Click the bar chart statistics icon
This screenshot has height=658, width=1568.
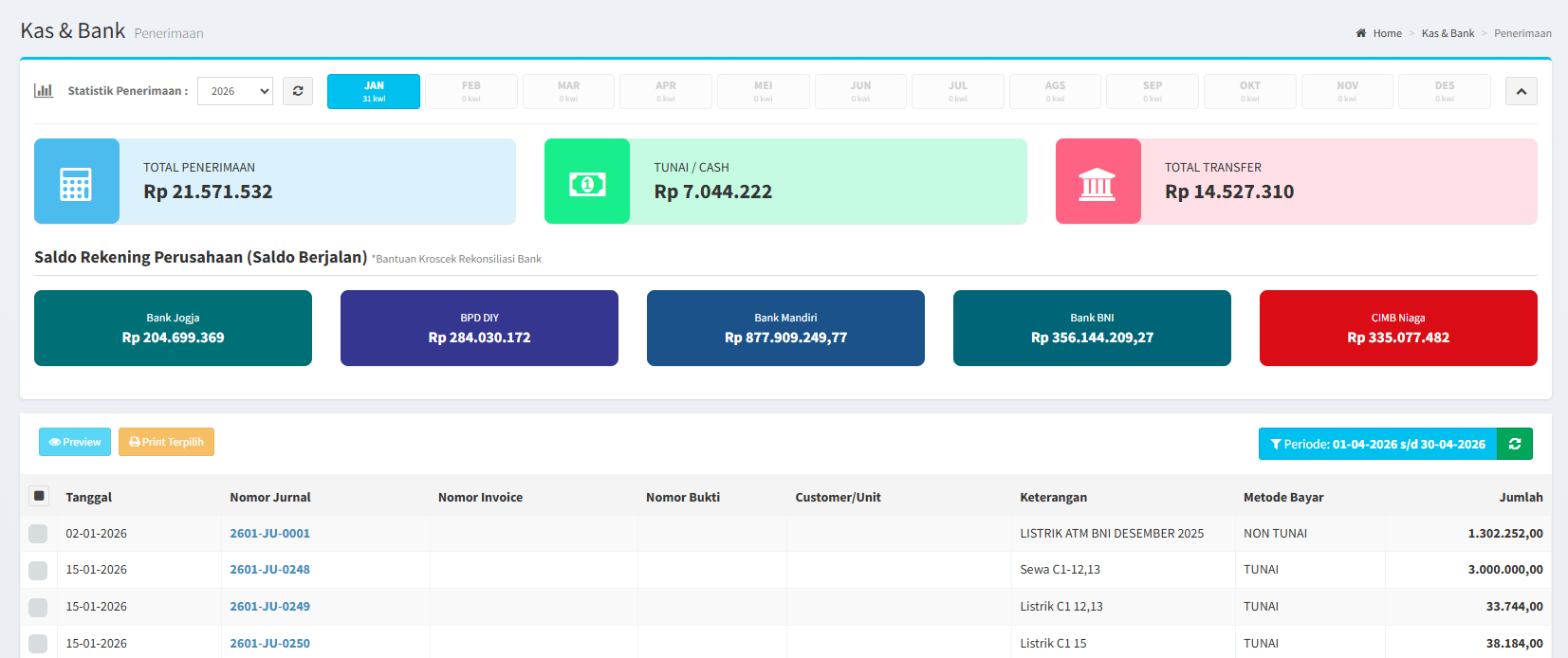(x=44, y=91)
